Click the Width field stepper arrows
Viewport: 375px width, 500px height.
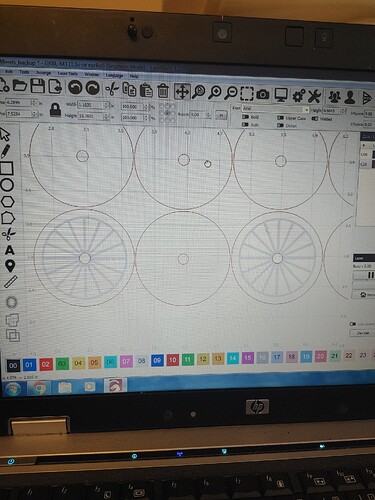pos(106,105)
